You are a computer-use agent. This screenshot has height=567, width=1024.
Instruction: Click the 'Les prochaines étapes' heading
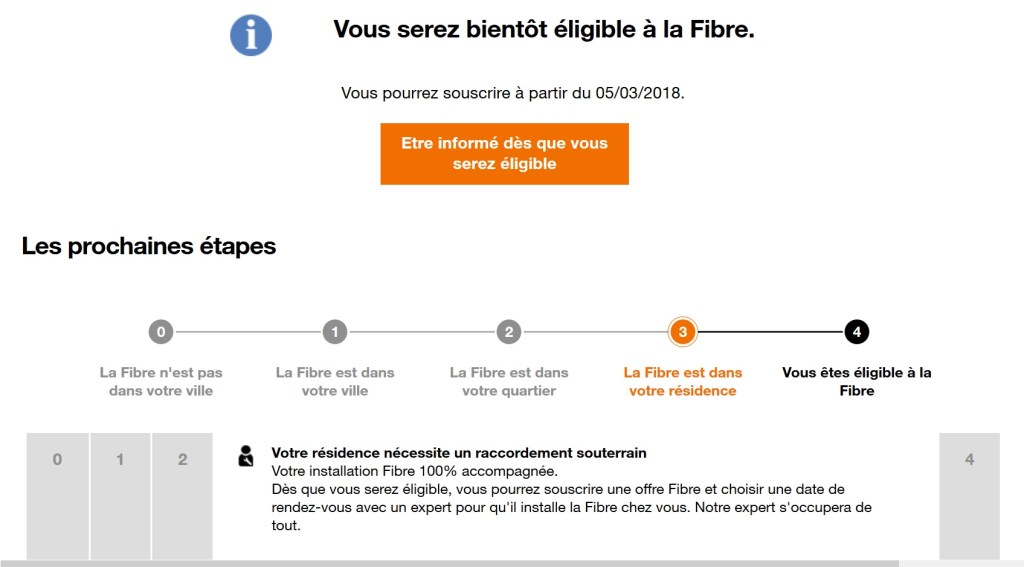point(149,246)
